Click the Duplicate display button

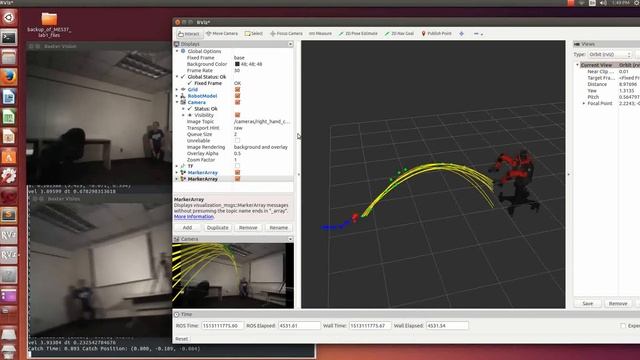click(x=218, y=228)
